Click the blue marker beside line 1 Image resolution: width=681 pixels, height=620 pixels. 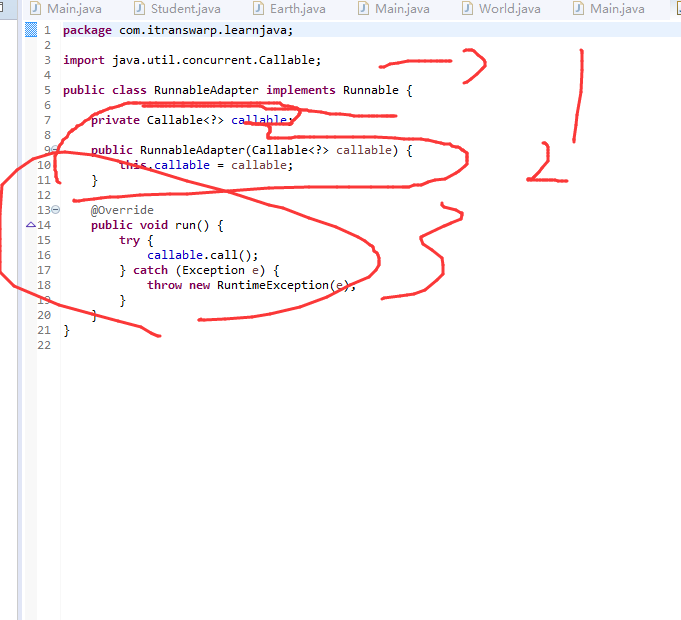pos(31,30)
